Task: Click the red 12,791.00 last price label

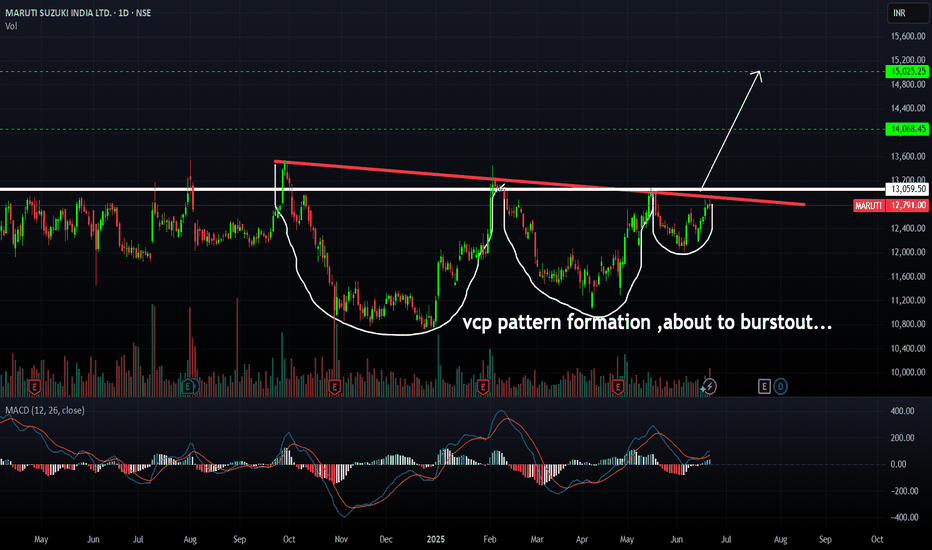Action: tap(907, 205)
